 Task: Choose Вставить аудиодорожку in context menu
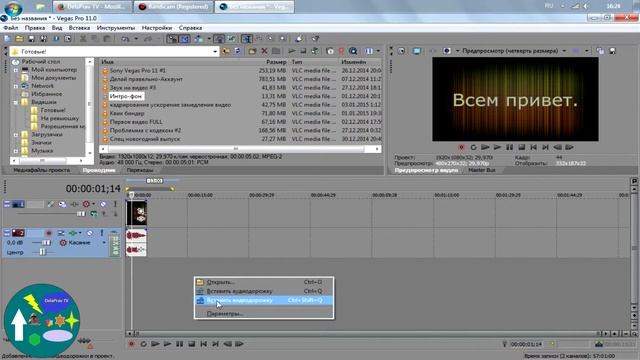tap(264, 291)
